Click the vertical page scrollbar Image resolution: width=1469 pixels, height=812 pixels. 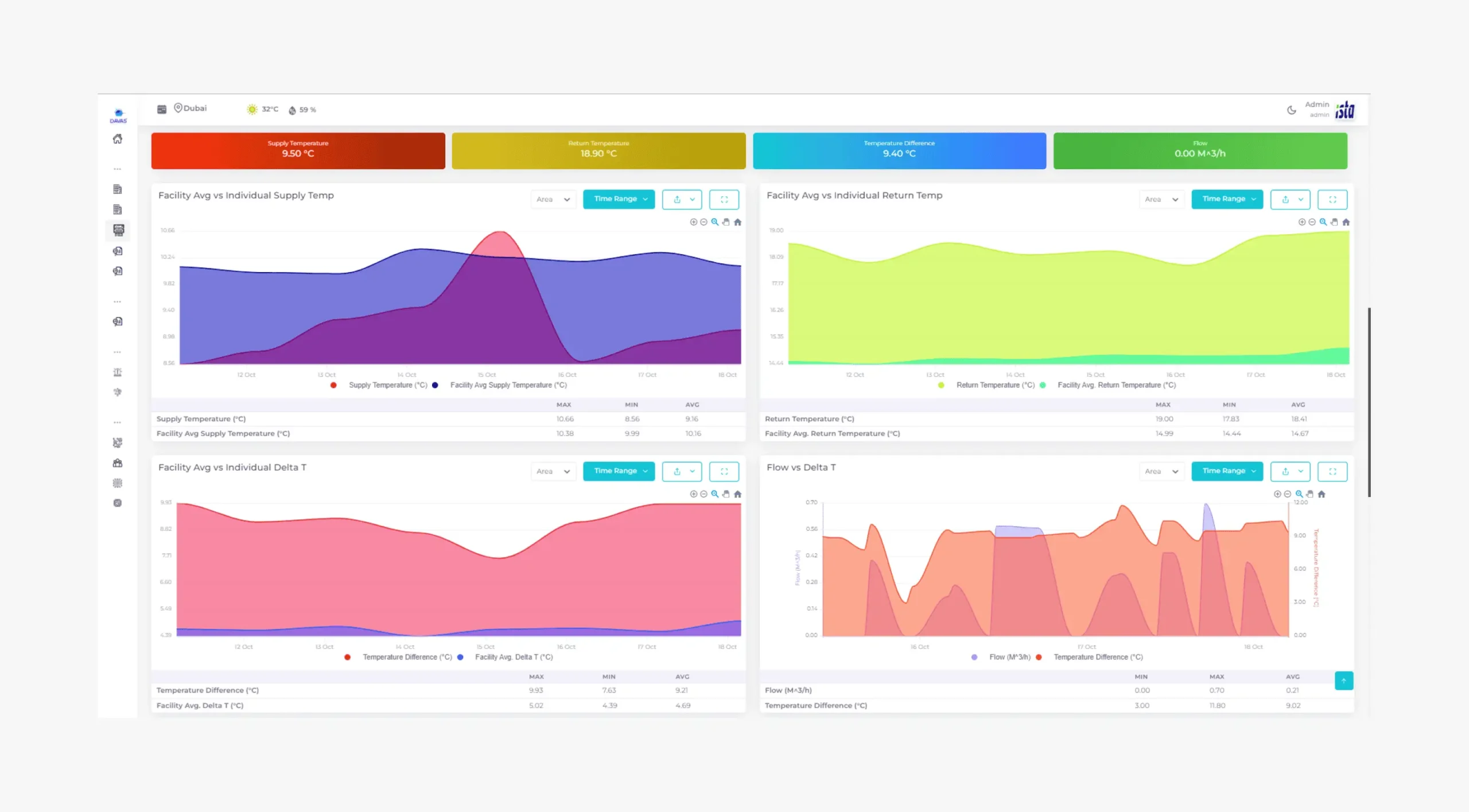click(x=1369, y=402)
